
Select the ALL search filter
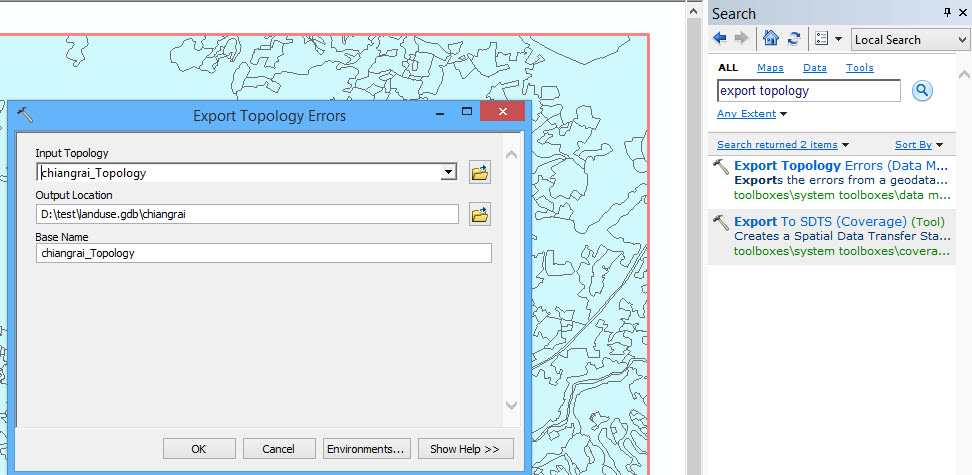[x=728, y=68]
